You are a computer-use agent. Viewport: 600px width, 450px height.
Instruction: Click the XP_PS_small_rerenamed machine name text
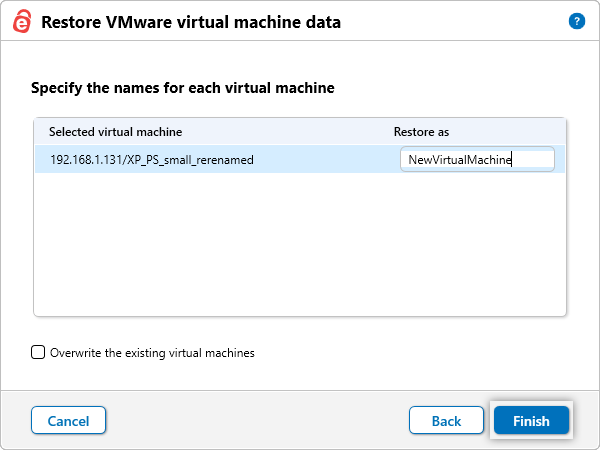tap(188, 159)
